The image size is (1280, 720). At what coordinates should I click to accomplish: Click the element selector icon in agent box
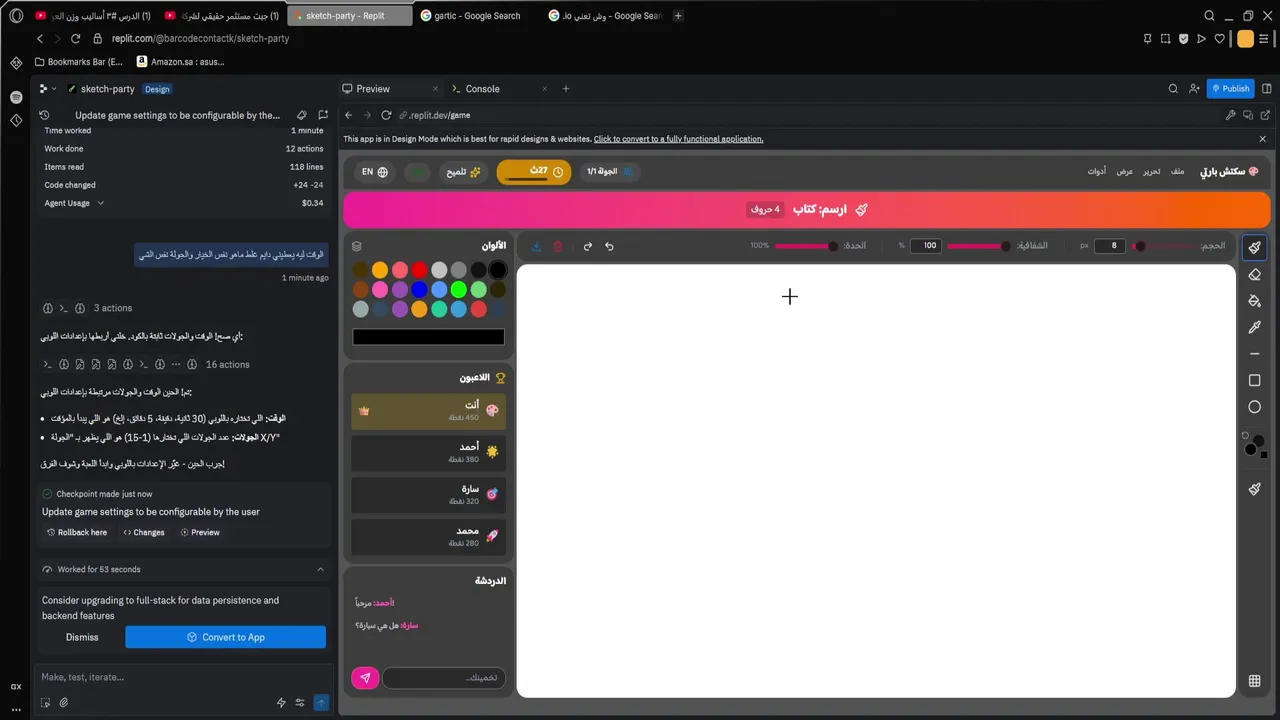pyautogui.click(x=45, y=703)
